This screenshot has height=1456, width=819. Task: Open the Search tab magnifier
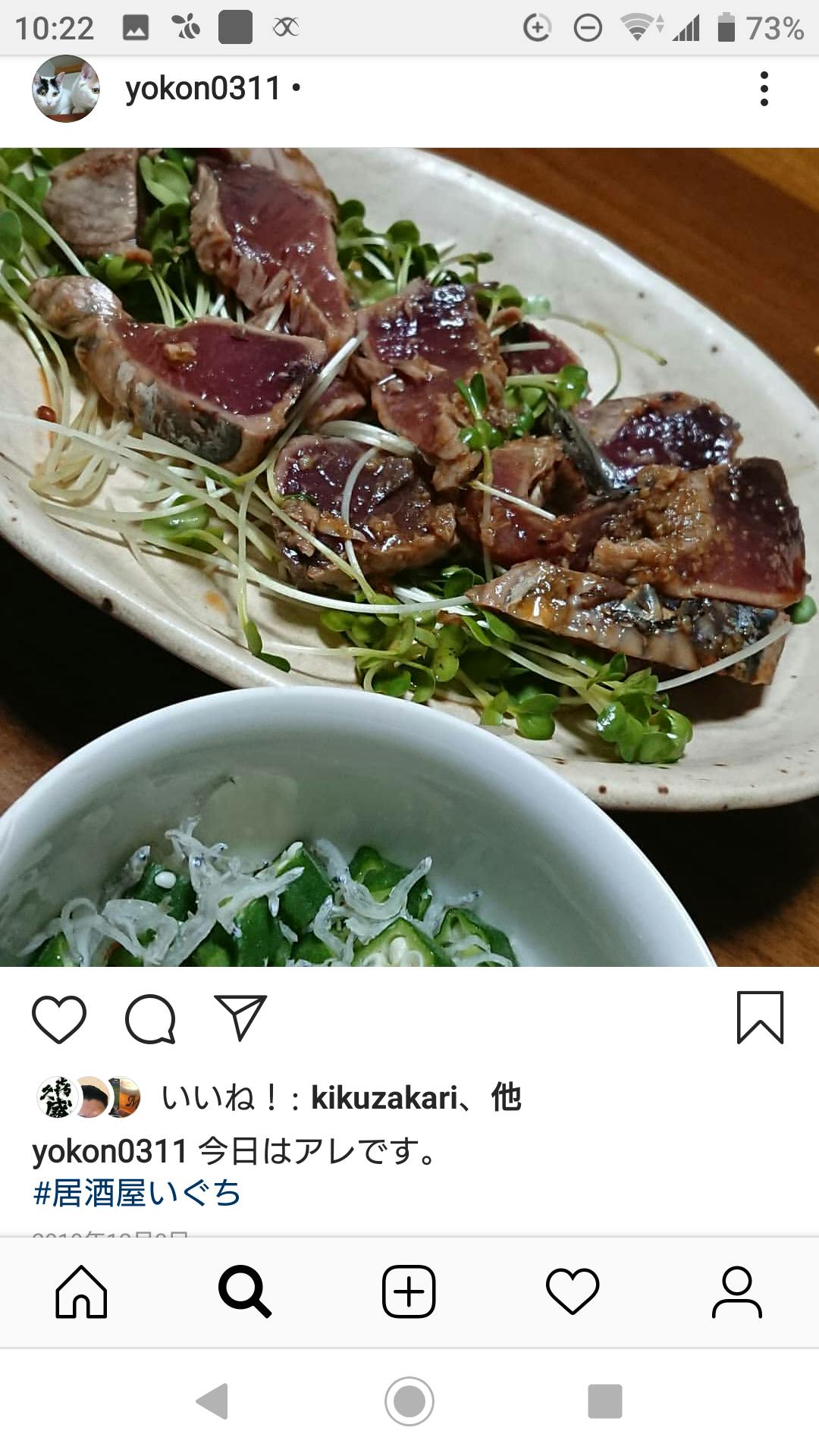[x=245, y=1291]
